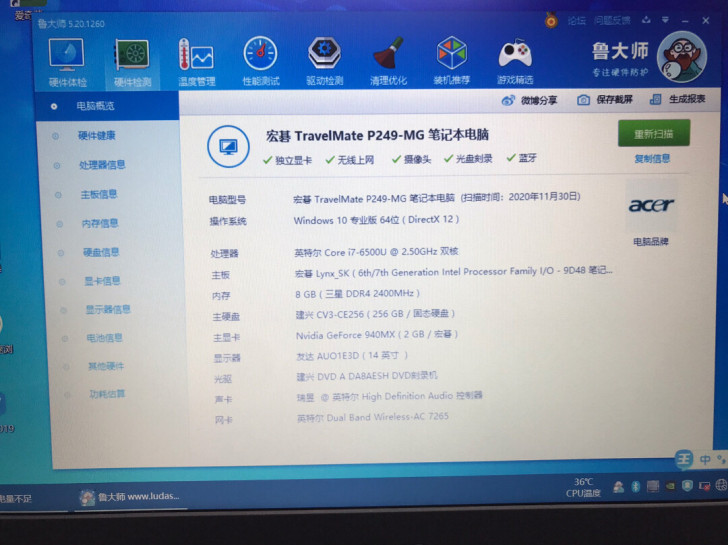Click Windows 10 专业版 64位 text
728x545 pixels.
click(x=377, y=220)
